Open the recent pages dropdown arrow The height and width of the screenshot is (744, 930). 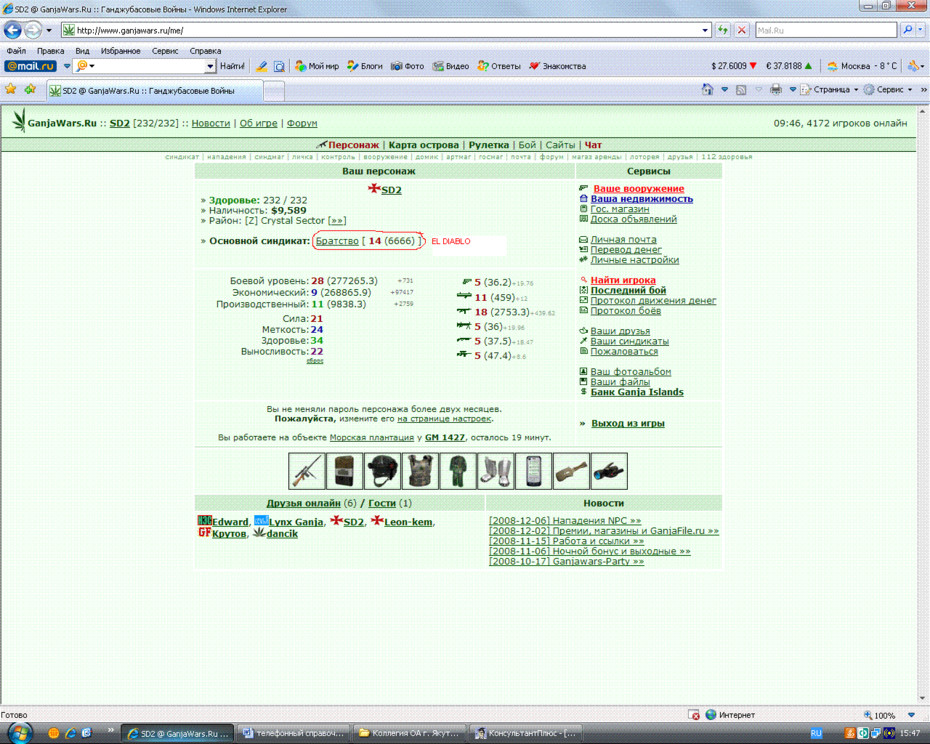(x=49, y=30)
